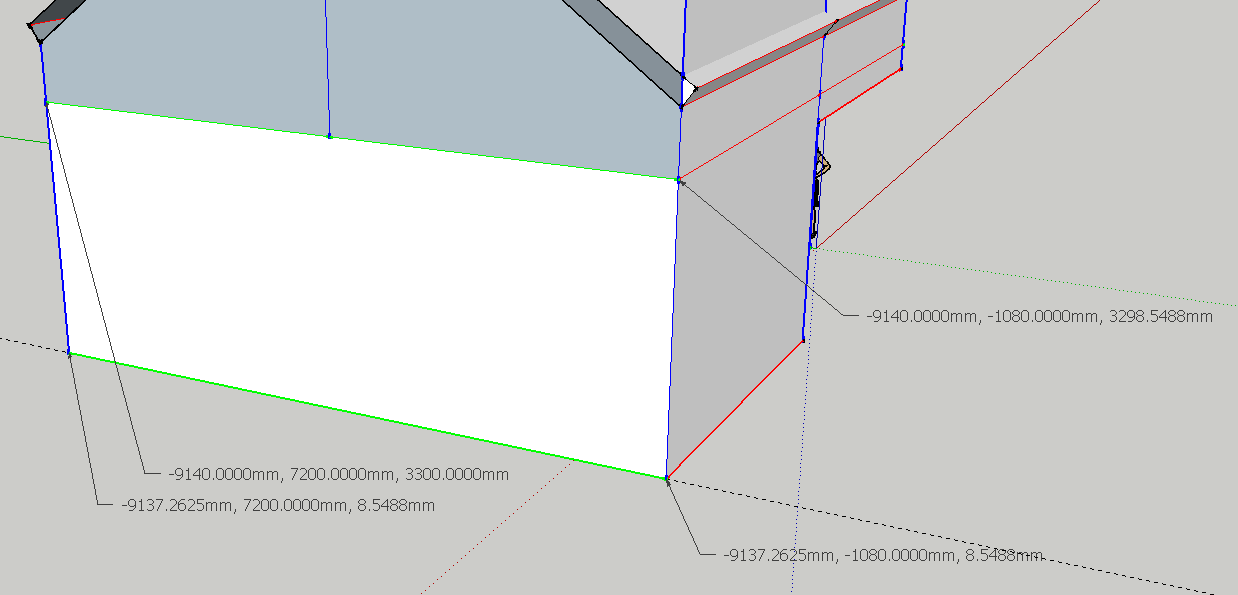The width and height of the screenshot is (1238, 595).
Task: Click the top-right corner vertex of white wall
Action: click(x=678, y=180)
